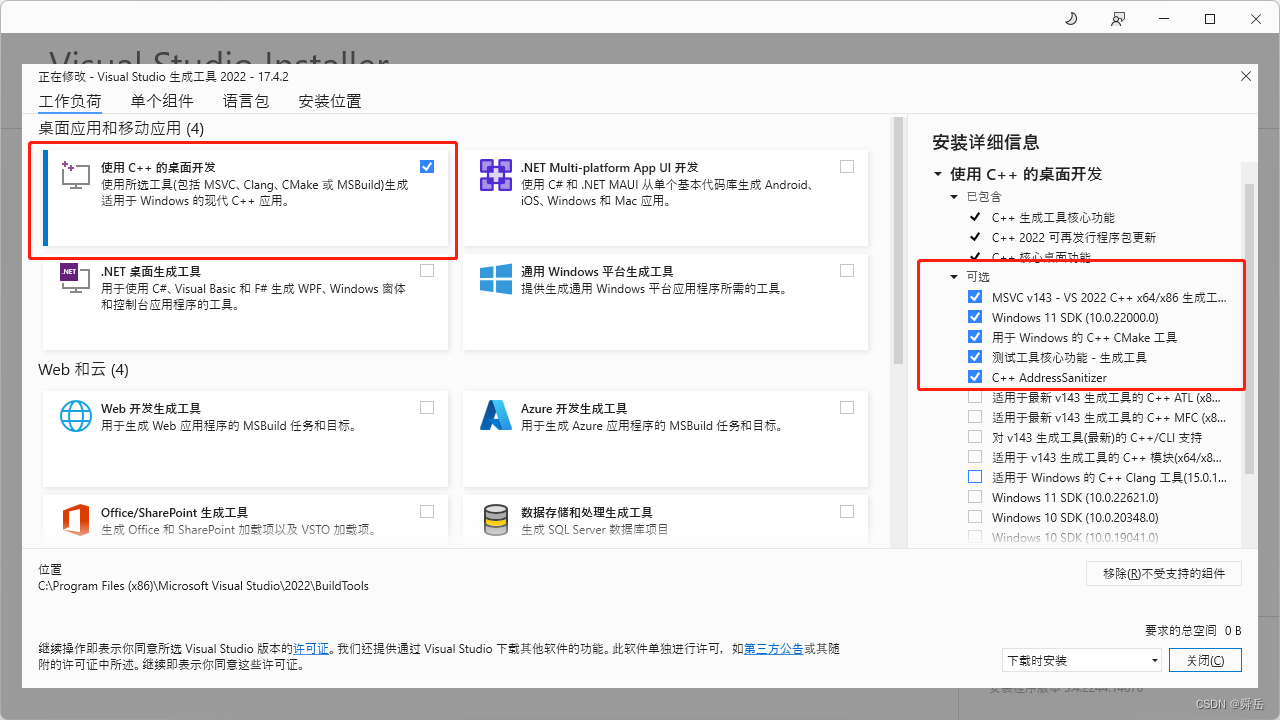Uncheck 用于 Windows 的 C++ CMake 工具
This screenshot has height=720, width=1280.
point(975,337)
